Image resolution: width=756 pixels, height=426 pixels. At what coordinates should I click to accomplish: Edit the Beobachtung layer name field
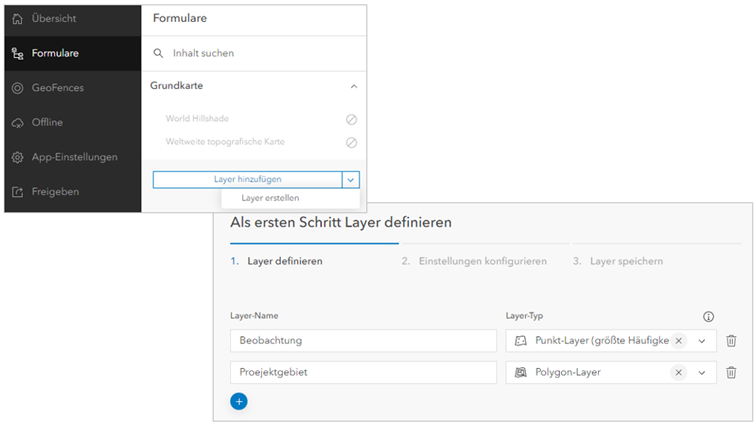[x=363, y=341]
